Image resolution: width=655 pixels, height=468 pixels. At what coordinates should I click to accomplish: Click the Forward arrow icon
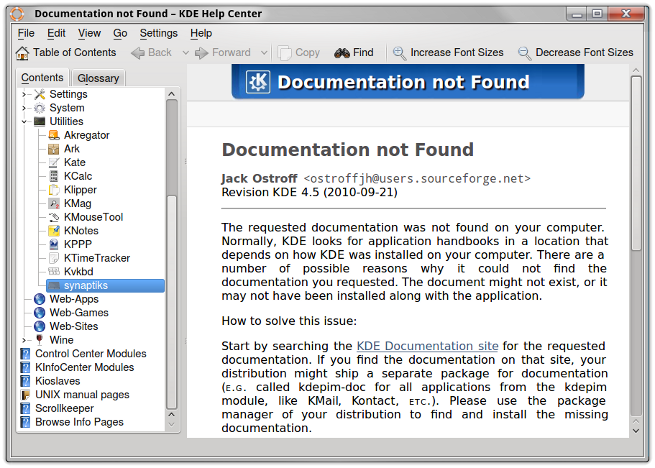click(202, 53)
